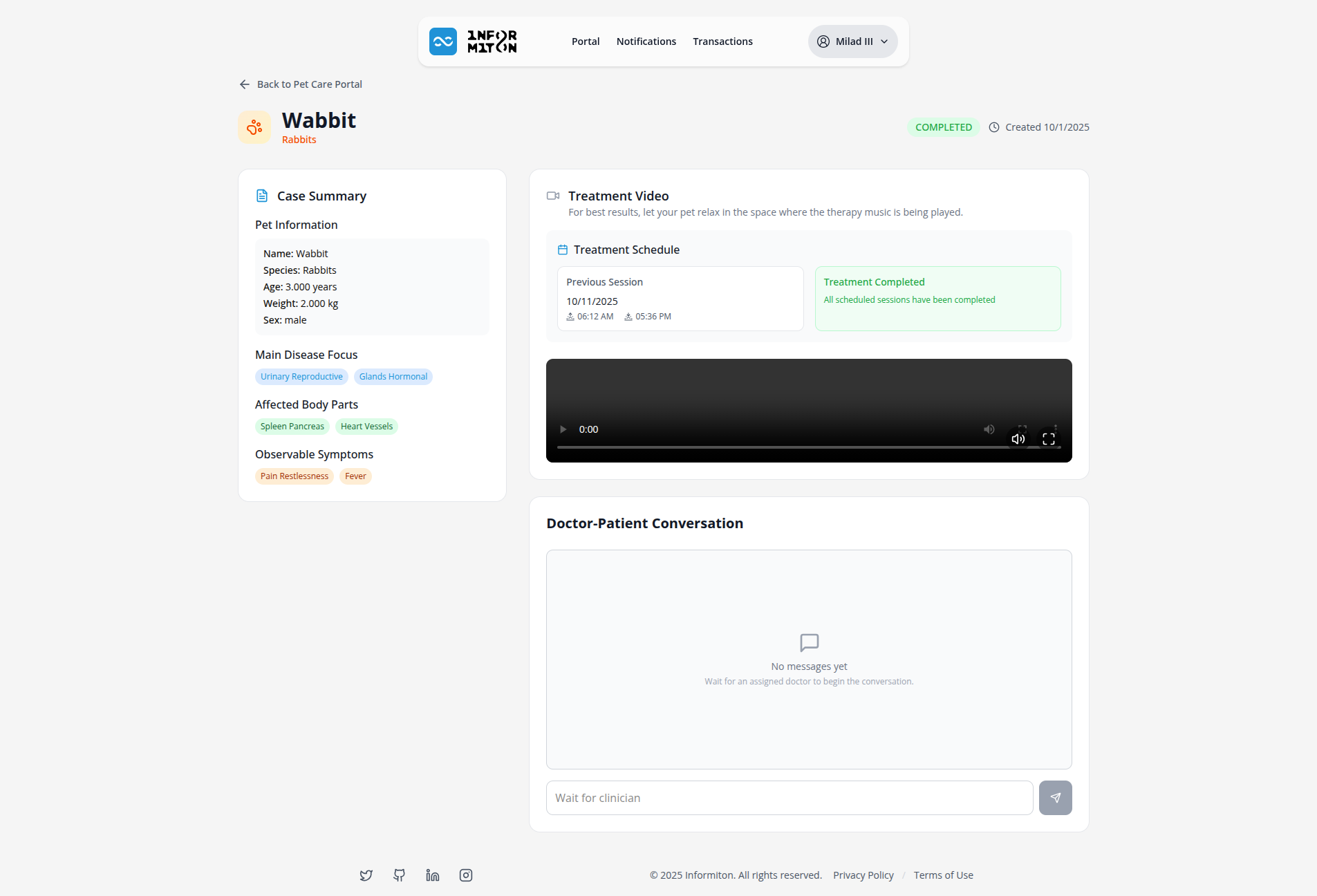Click the Heart Vessels tag
Viewport: 1317px width, 896px height.
[366, 427]
